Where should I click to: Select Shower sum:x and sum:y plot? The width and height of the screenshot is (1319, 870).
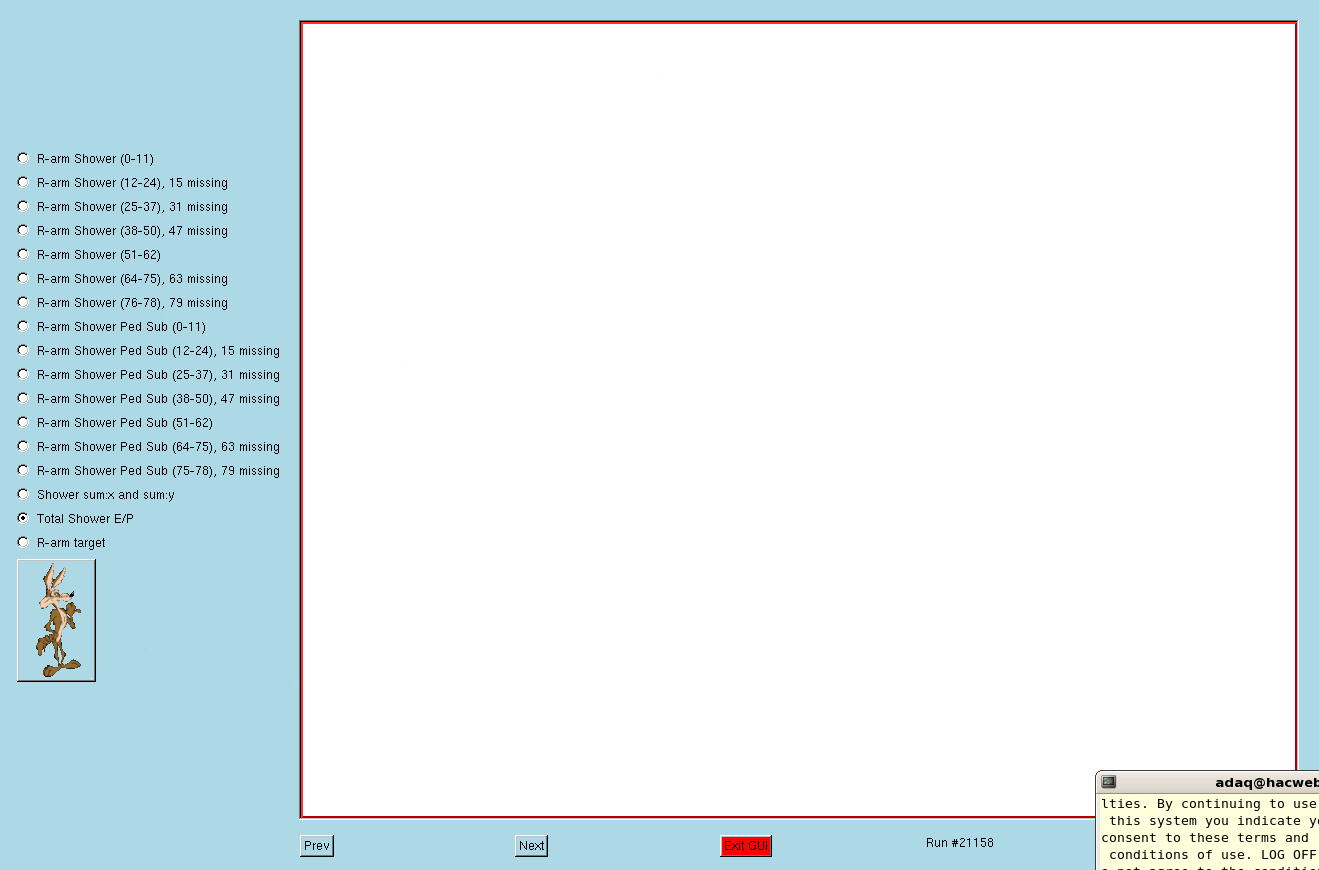click(23, 494)
